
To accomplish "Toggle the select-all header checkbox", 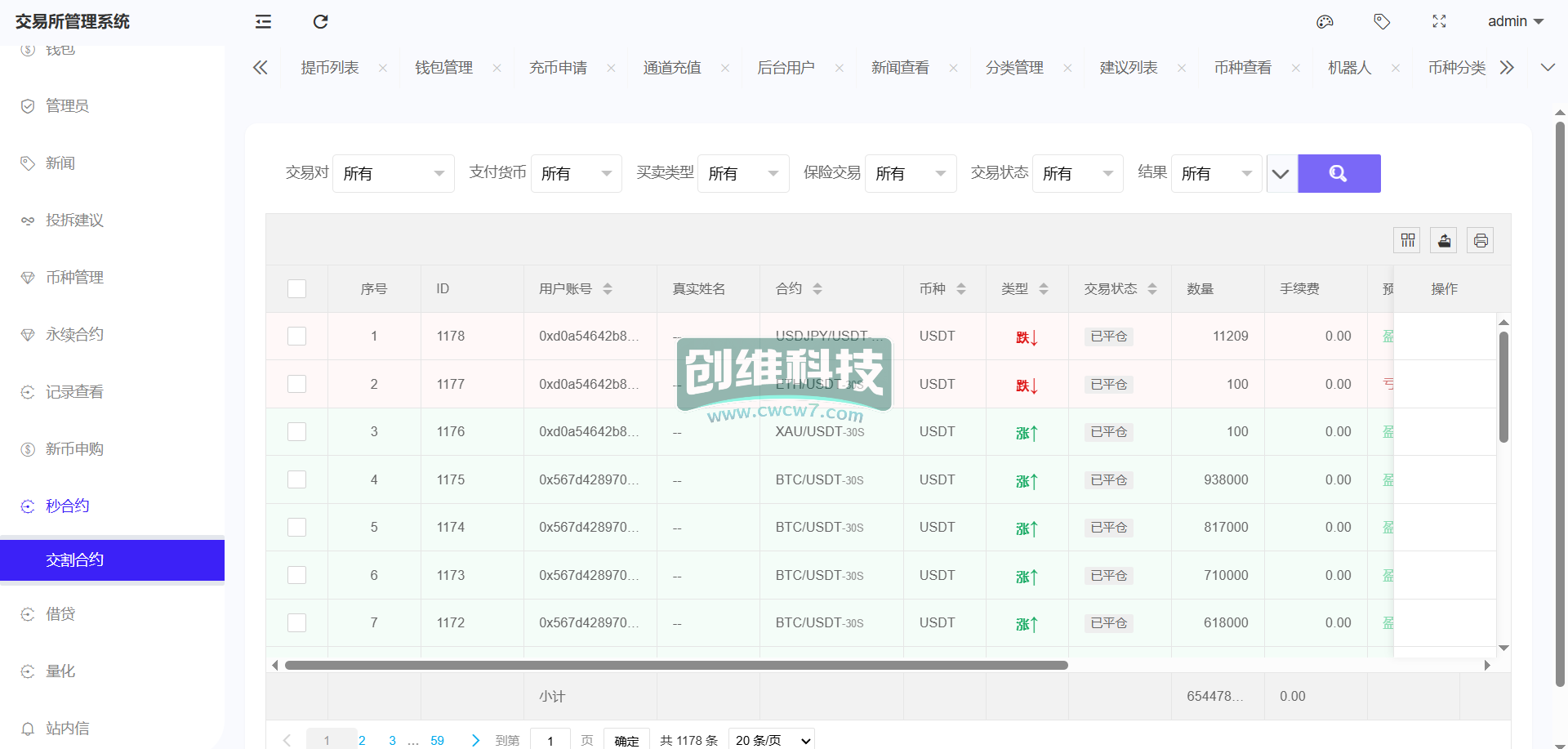I will [x=297, y=289].
